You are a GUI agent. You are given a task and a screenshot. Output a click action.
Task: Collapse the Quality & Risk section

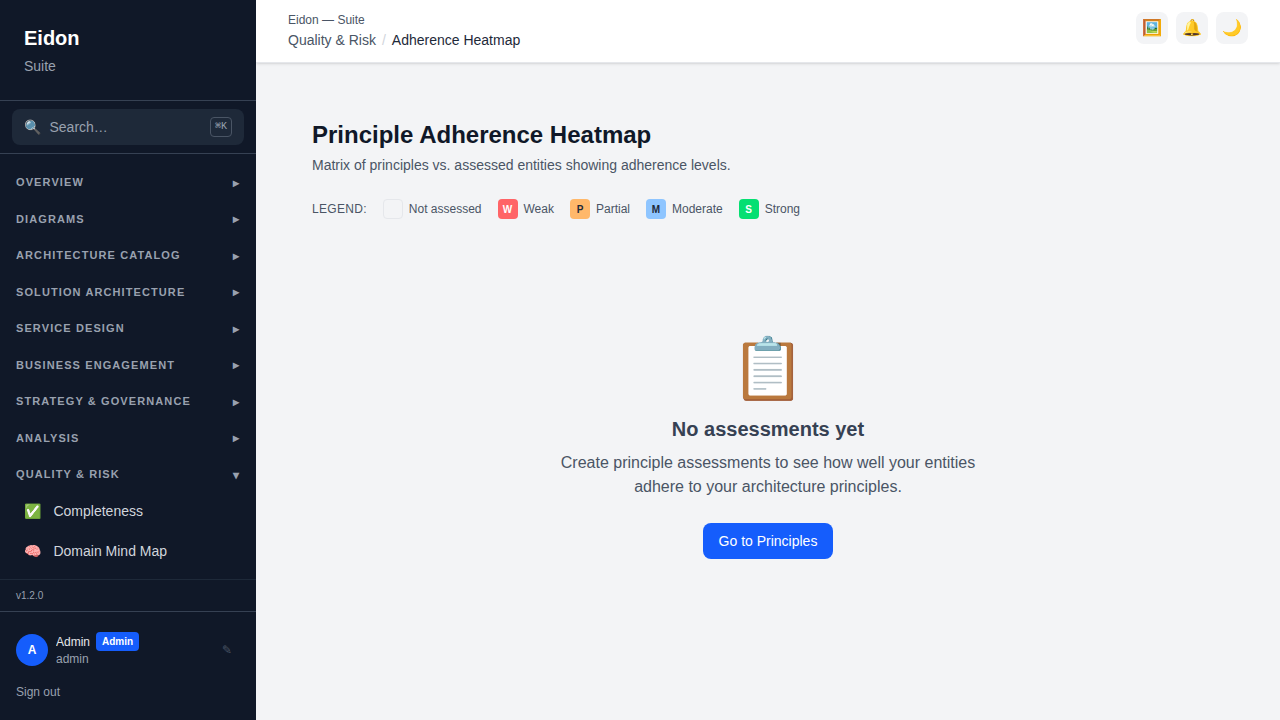tap(128, 475)
